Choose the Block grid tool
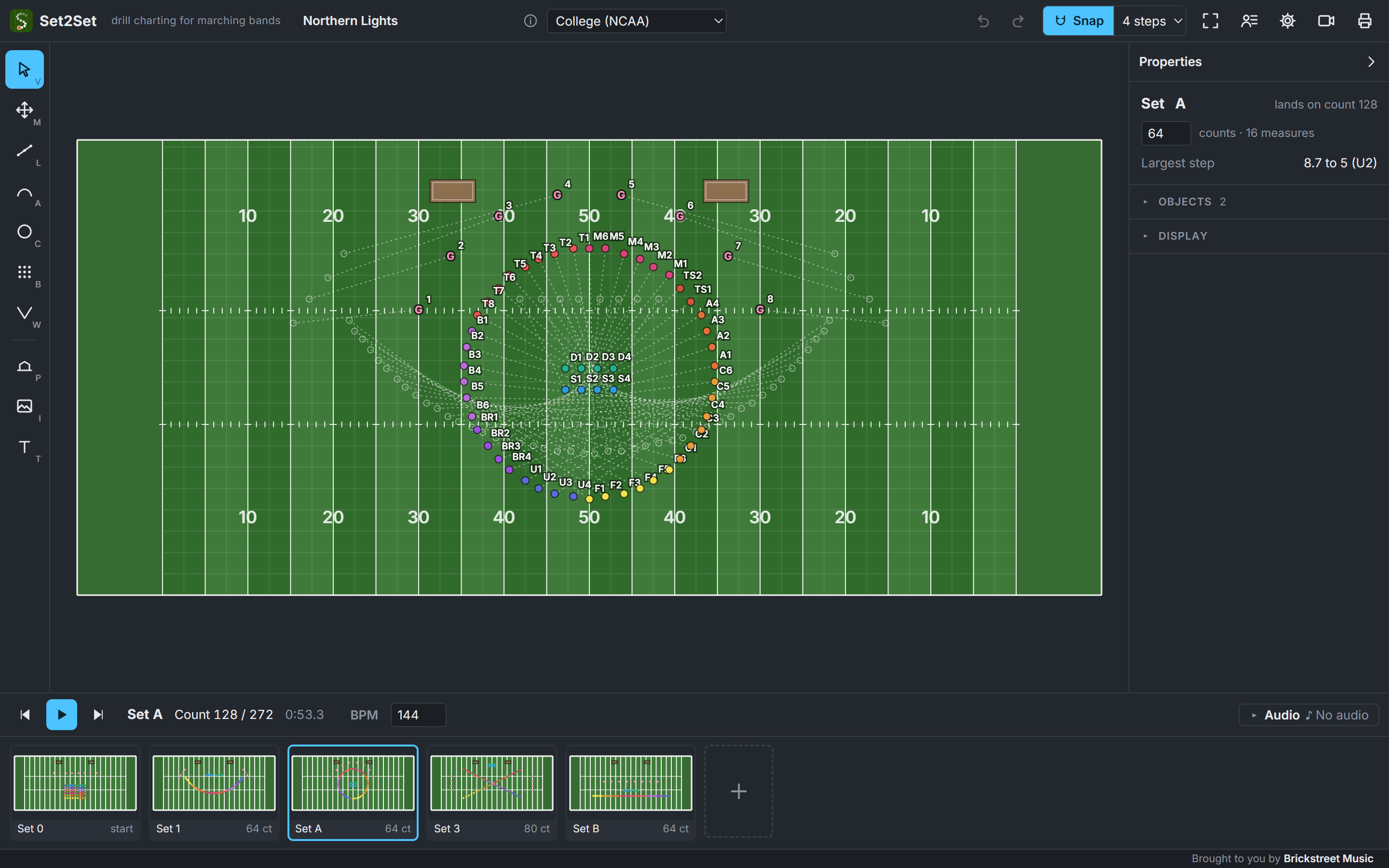The height and width of the screenshot is (868, 1389). click(24, 272)
